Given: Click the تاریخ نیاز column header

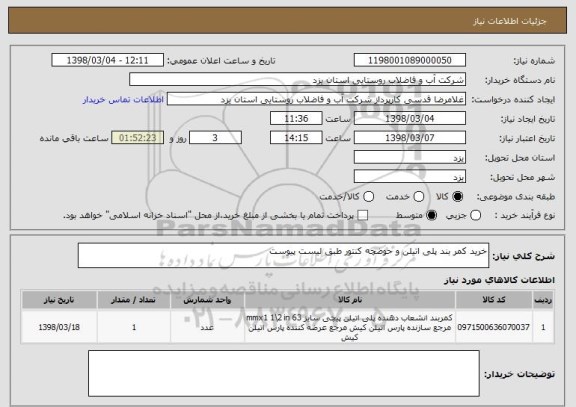Looking at the screenshot, I should 59,300.
